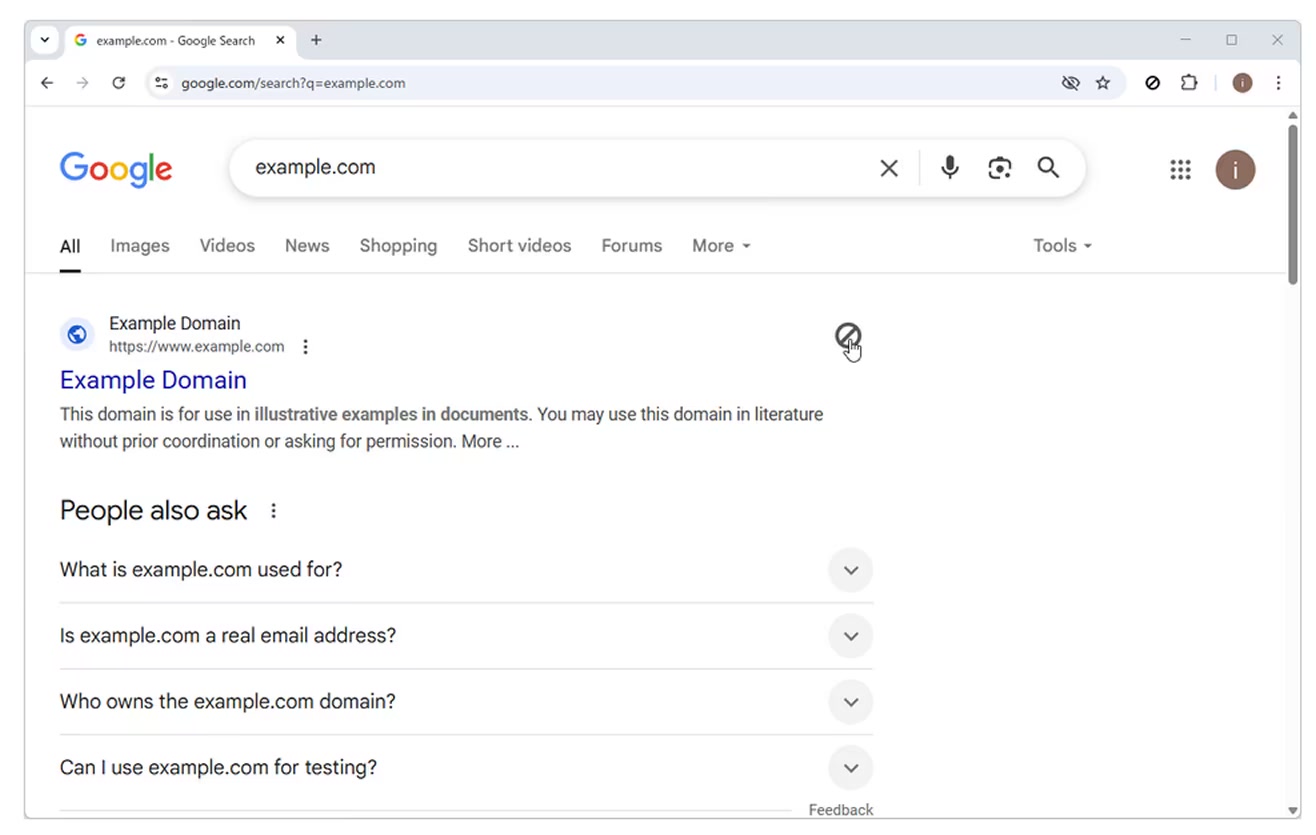Open the Extensions puzzle icon

tap(1189, 83)
